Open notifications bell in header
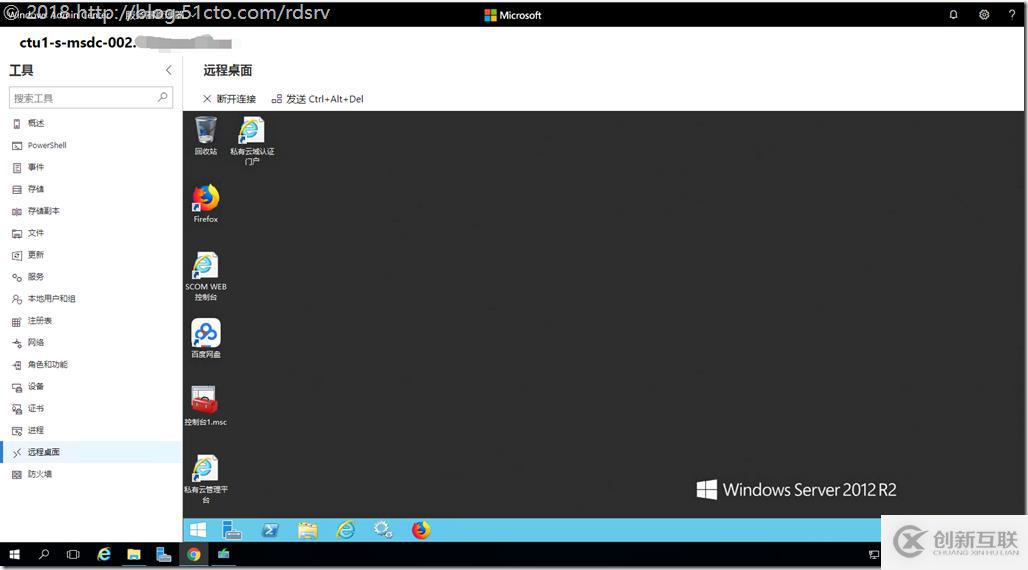This screenshot has width=1028, height=570. click(953, 14)
